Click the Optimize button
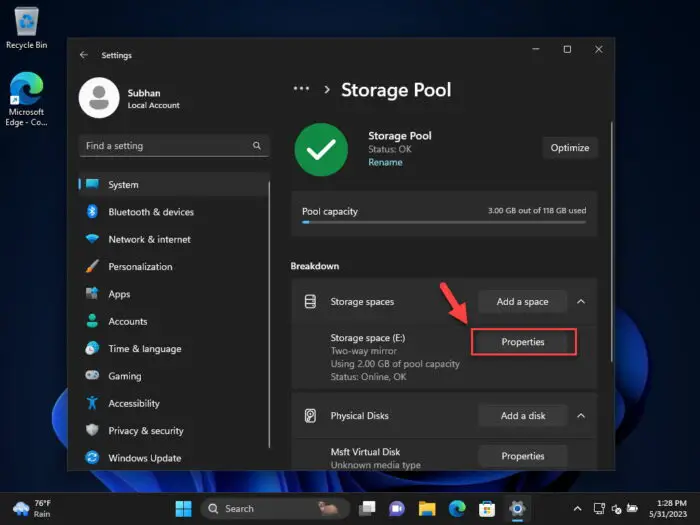Viewport: 700px width, 525px height. click(570, 148)
